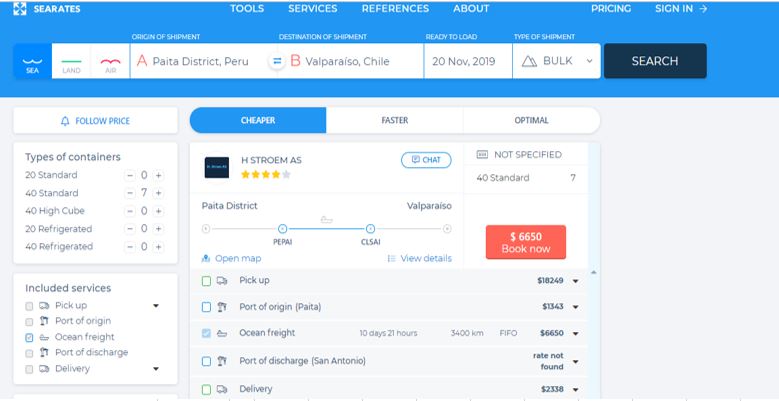Viewport: 779px width, 401px height.
Task: Click the H Stroem AS company logo
Action: [216, 167]
